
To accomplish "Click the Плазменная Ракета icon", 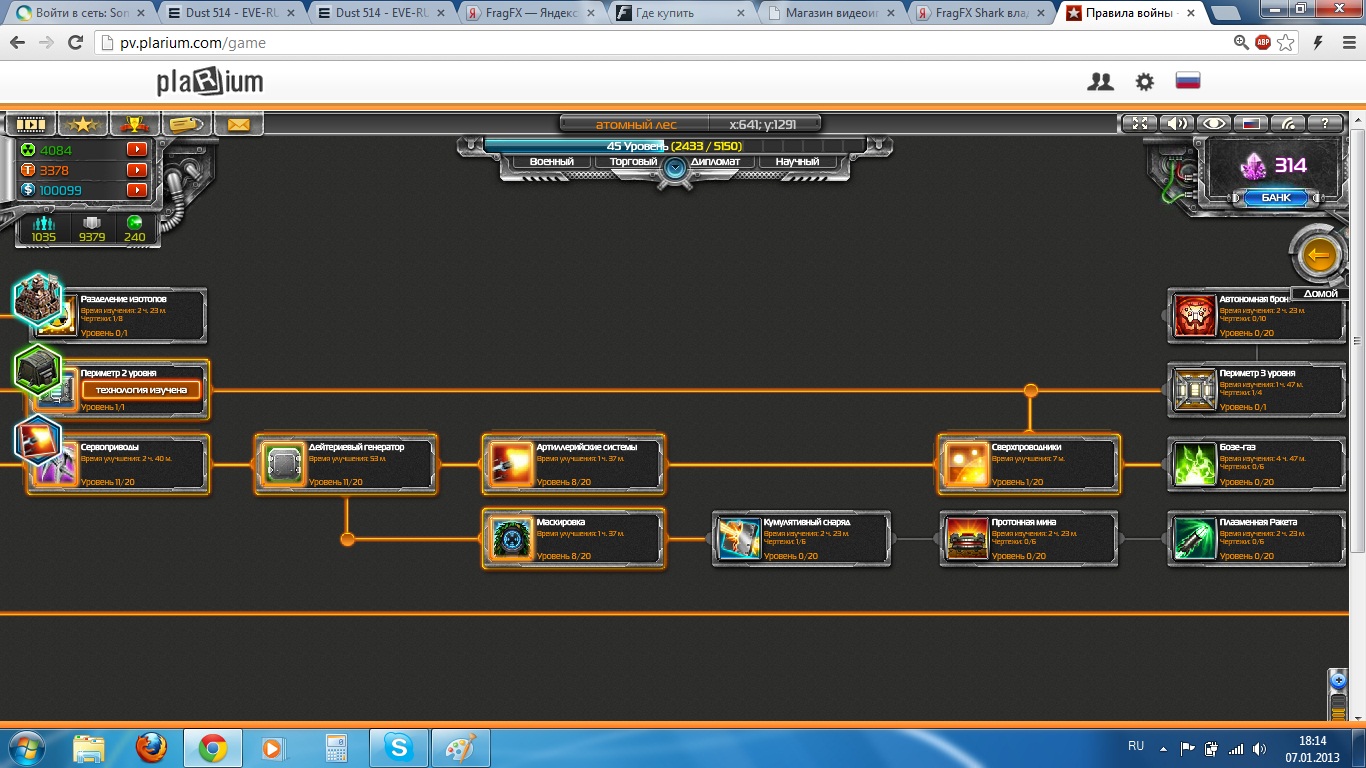I will [1195, 539].
